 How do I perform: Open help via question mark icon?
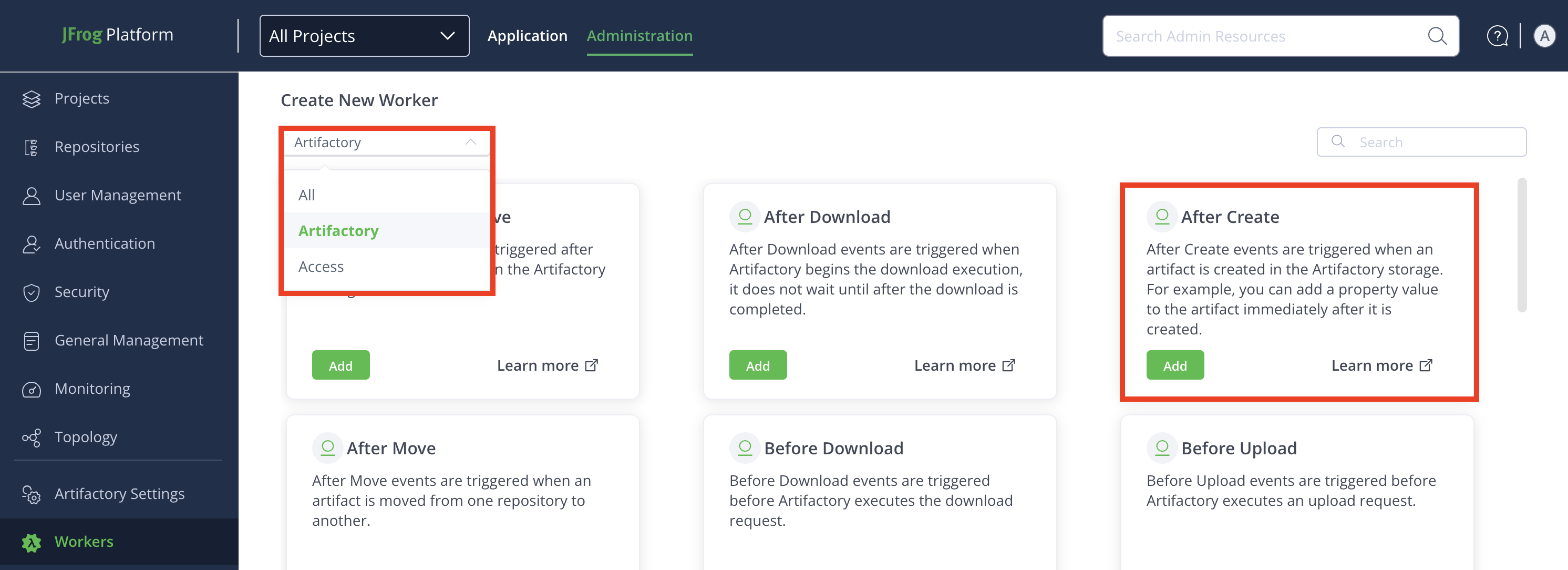(1497, 36)
